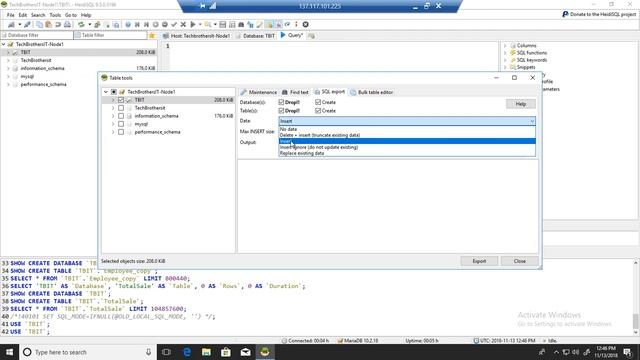The height and width of the screenshot is (360, 640).
Task: Open the Host: TechbrothersIt-Node1 tab
Action: 197,36
